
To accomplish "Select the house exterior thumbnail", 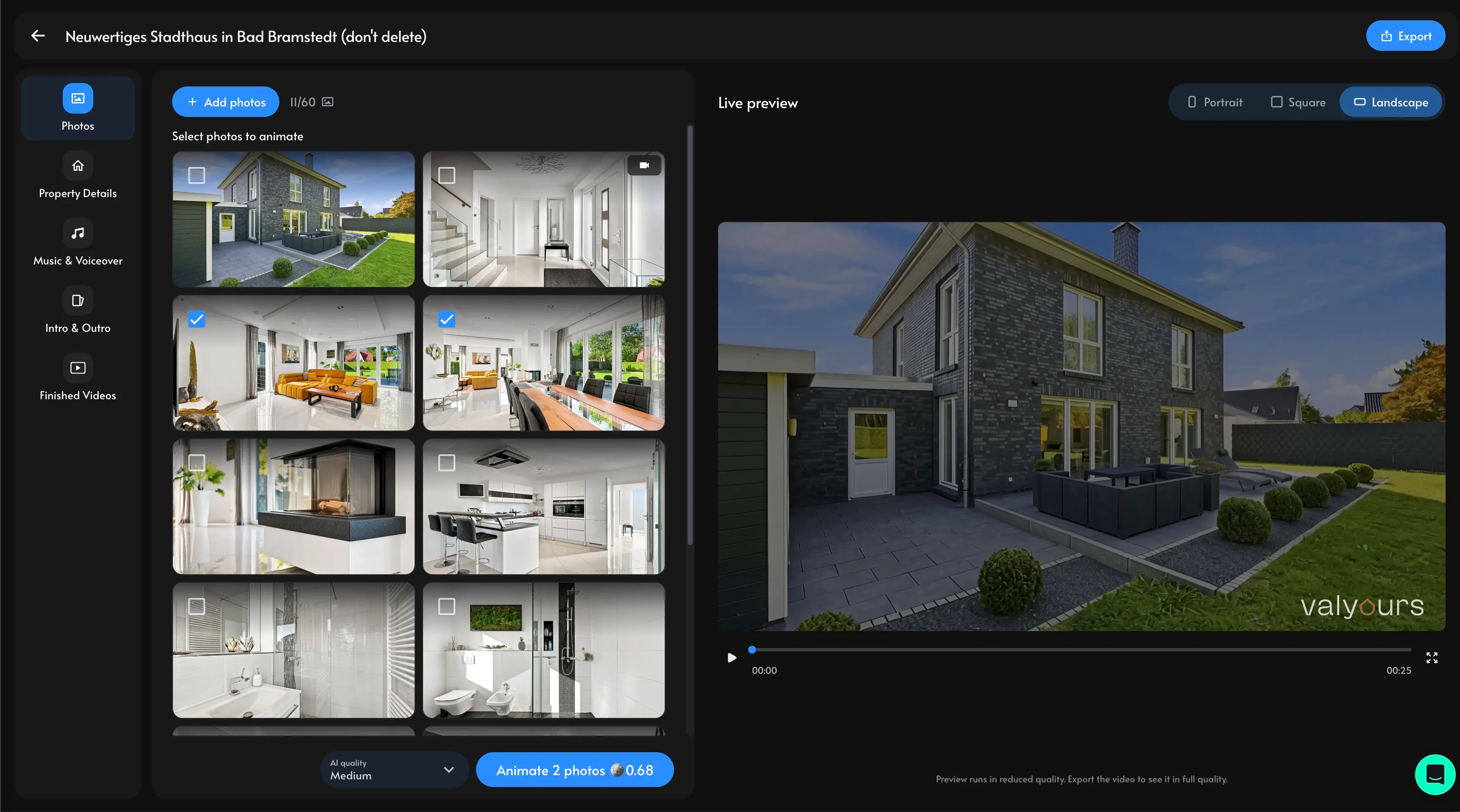I will coord(294,219).
